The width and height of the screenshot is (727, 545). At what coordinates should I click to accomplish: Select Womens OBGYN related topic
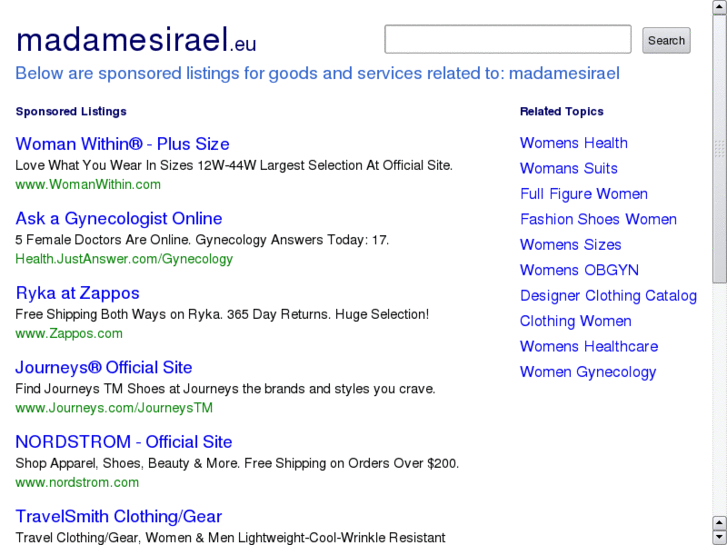(x=580, y=270)
